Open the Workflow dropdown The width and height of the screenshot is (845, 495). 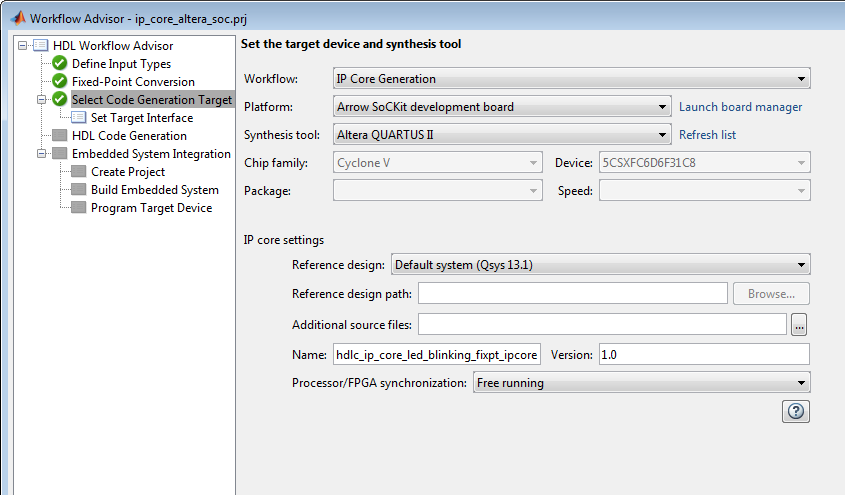click(571, 79)
